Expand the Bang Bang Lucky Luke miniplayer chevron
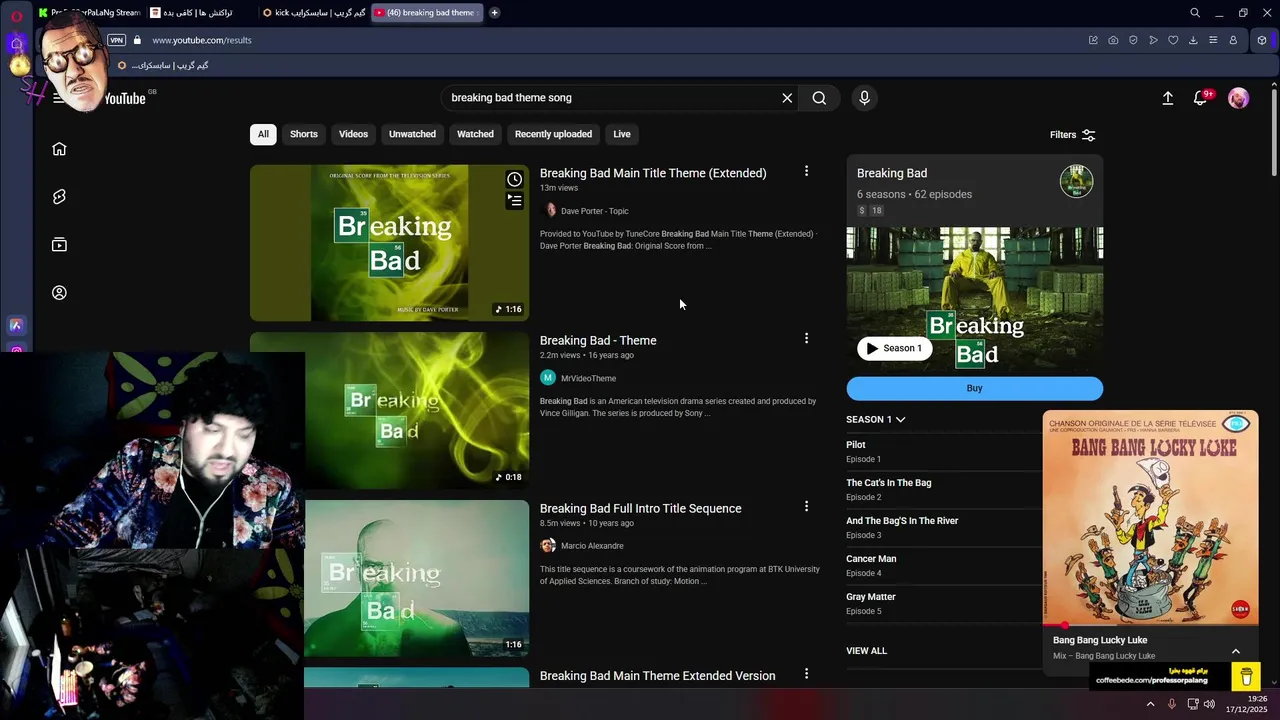1280x720 pixels. (x=1236, y=651)
